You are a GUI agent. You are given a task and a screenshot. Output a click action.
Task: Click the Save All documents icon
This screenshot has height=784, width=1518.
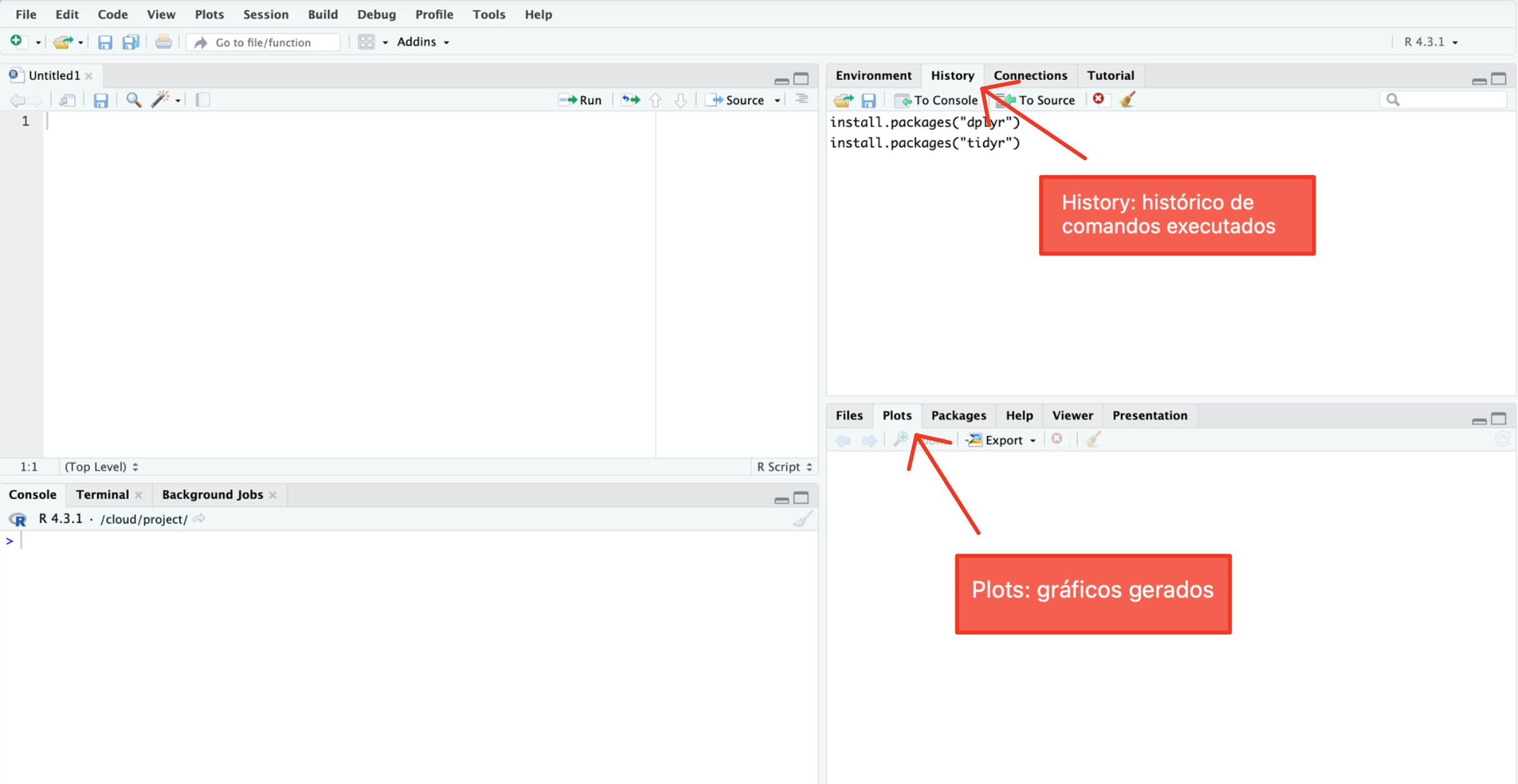[130, 42]
